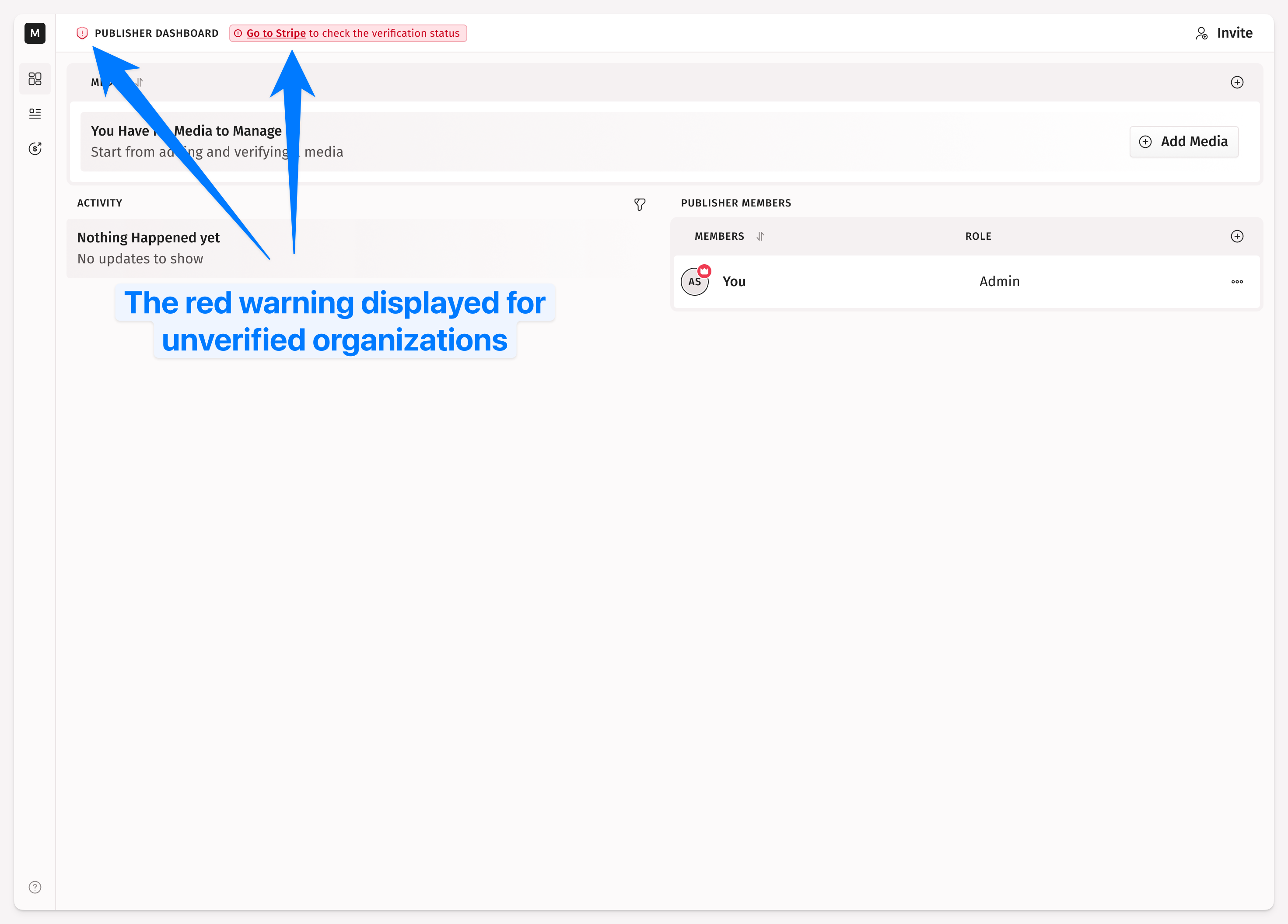Open the payouts dollar sidebar icon
Screen dimensions: 1288x924
pyautogui.click(x=35, y=149)
